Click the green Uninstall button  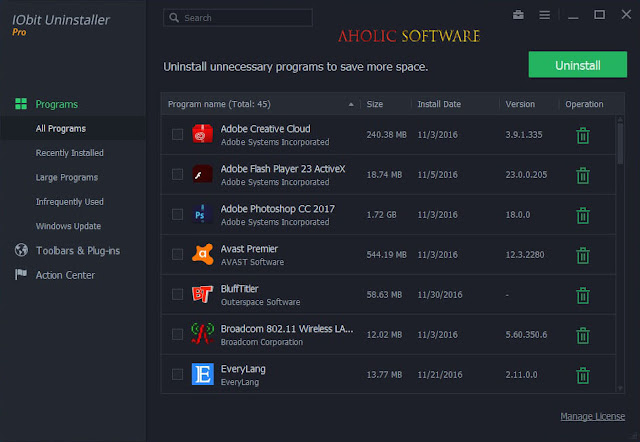tap(578, 64)
